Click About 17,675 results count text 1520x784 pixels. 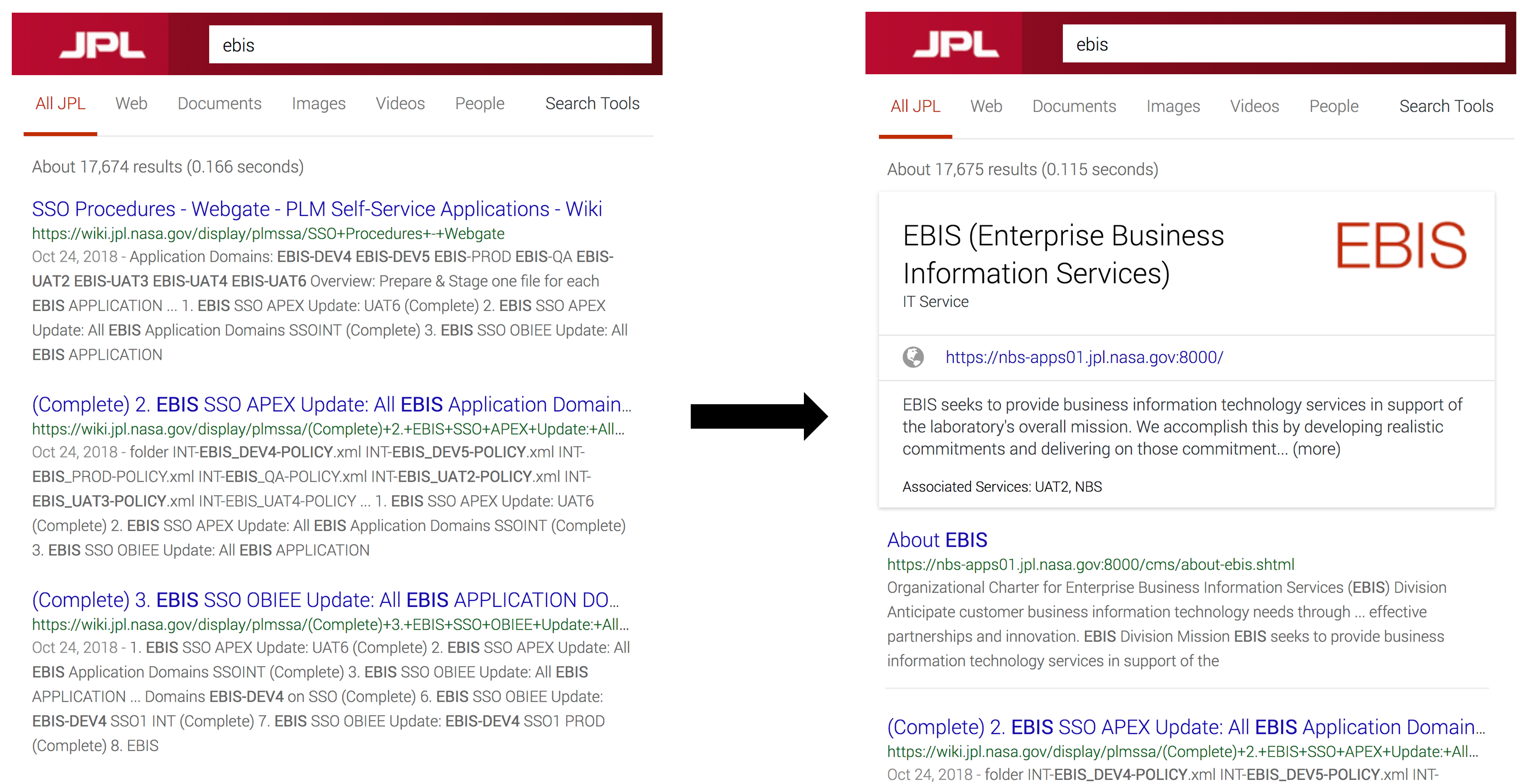click(1023, 169)
